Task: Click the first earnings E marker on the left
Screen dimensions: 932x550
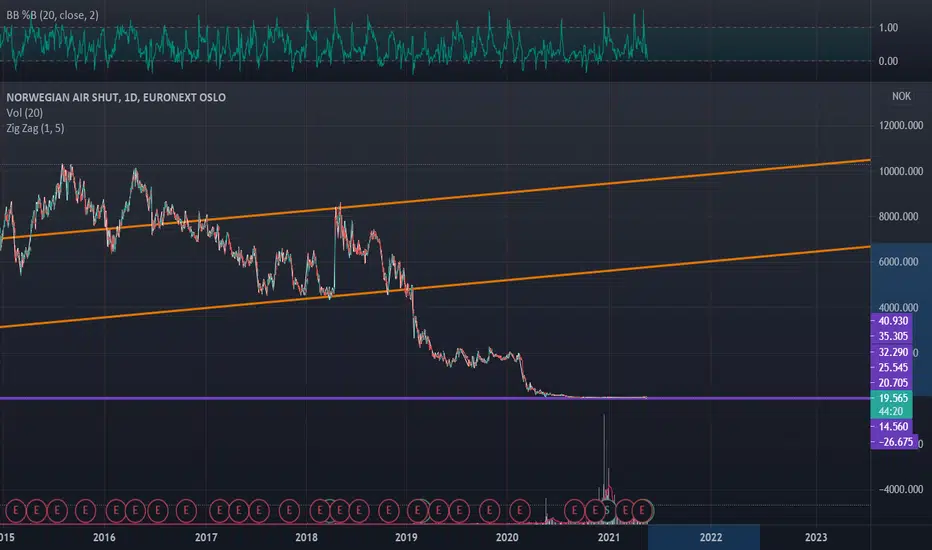Action: click(15, 510)
